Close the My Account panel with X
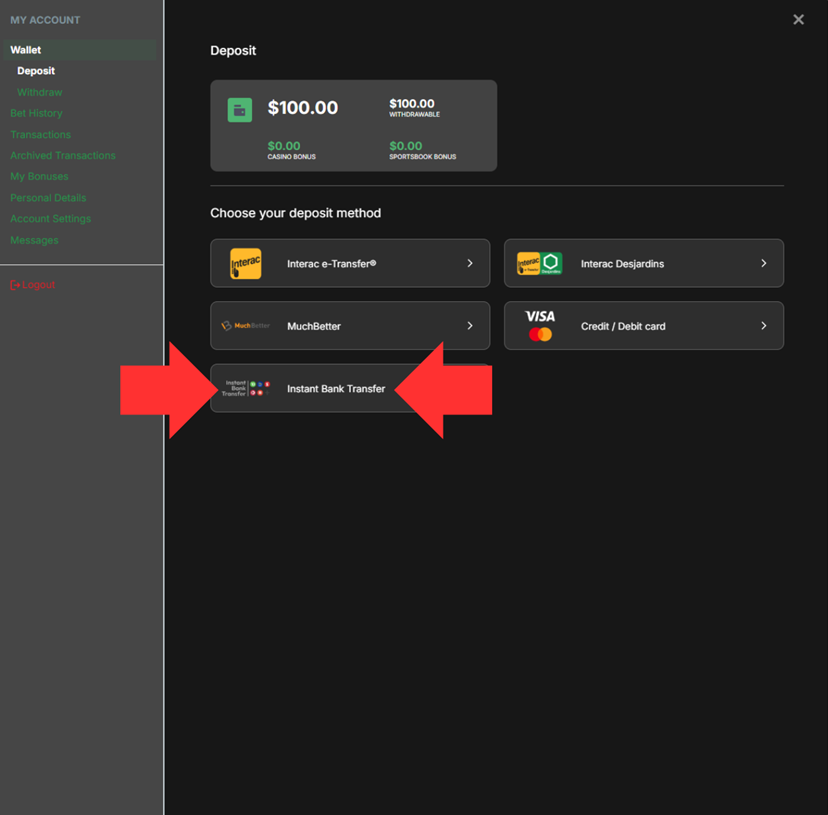The image size is (828, 815). click(798, 20)
